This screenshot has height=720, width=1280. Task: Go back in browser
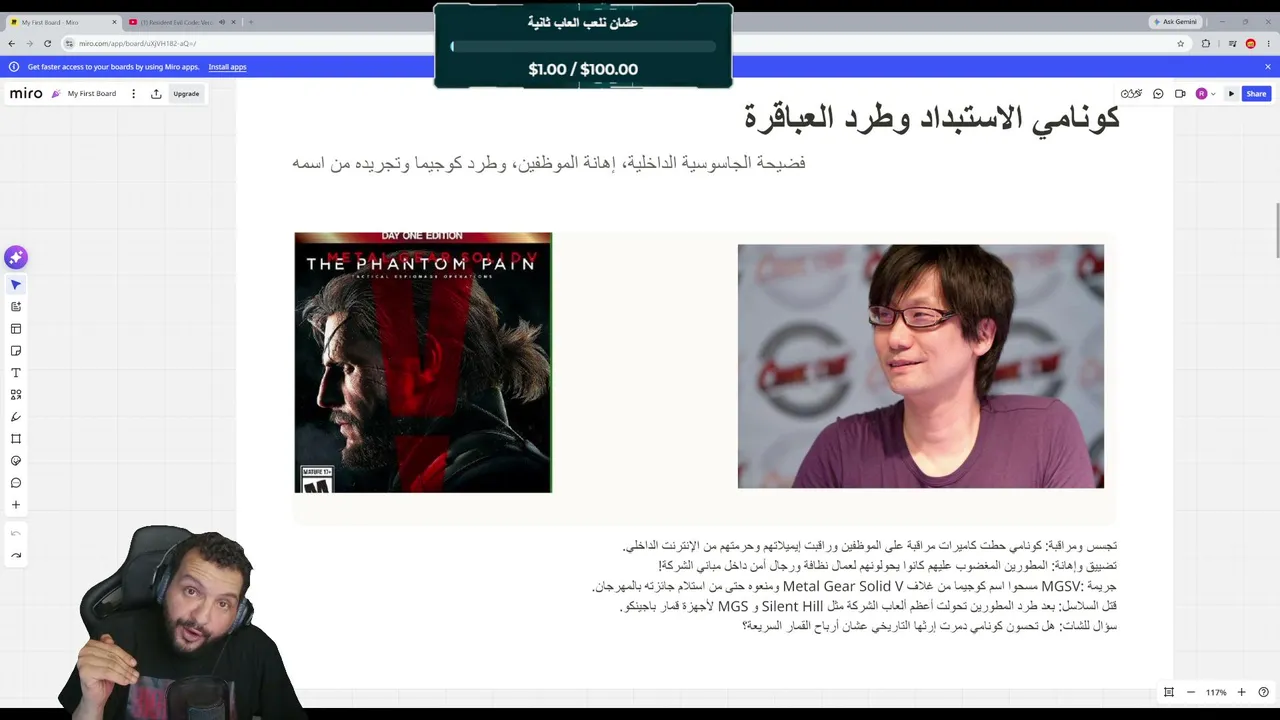click(11, 44)
